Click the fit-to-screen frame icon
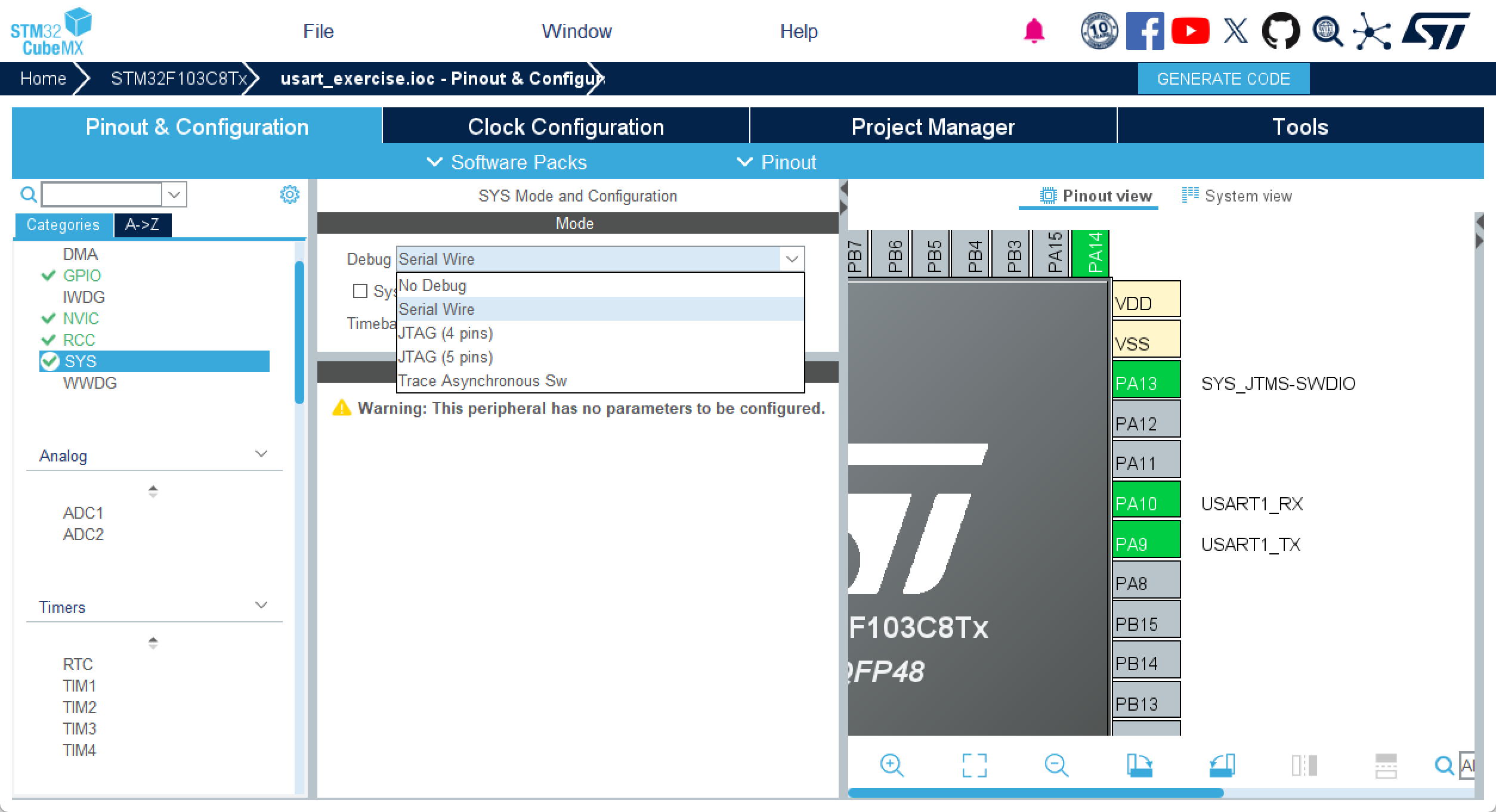 tap(974, 765)
